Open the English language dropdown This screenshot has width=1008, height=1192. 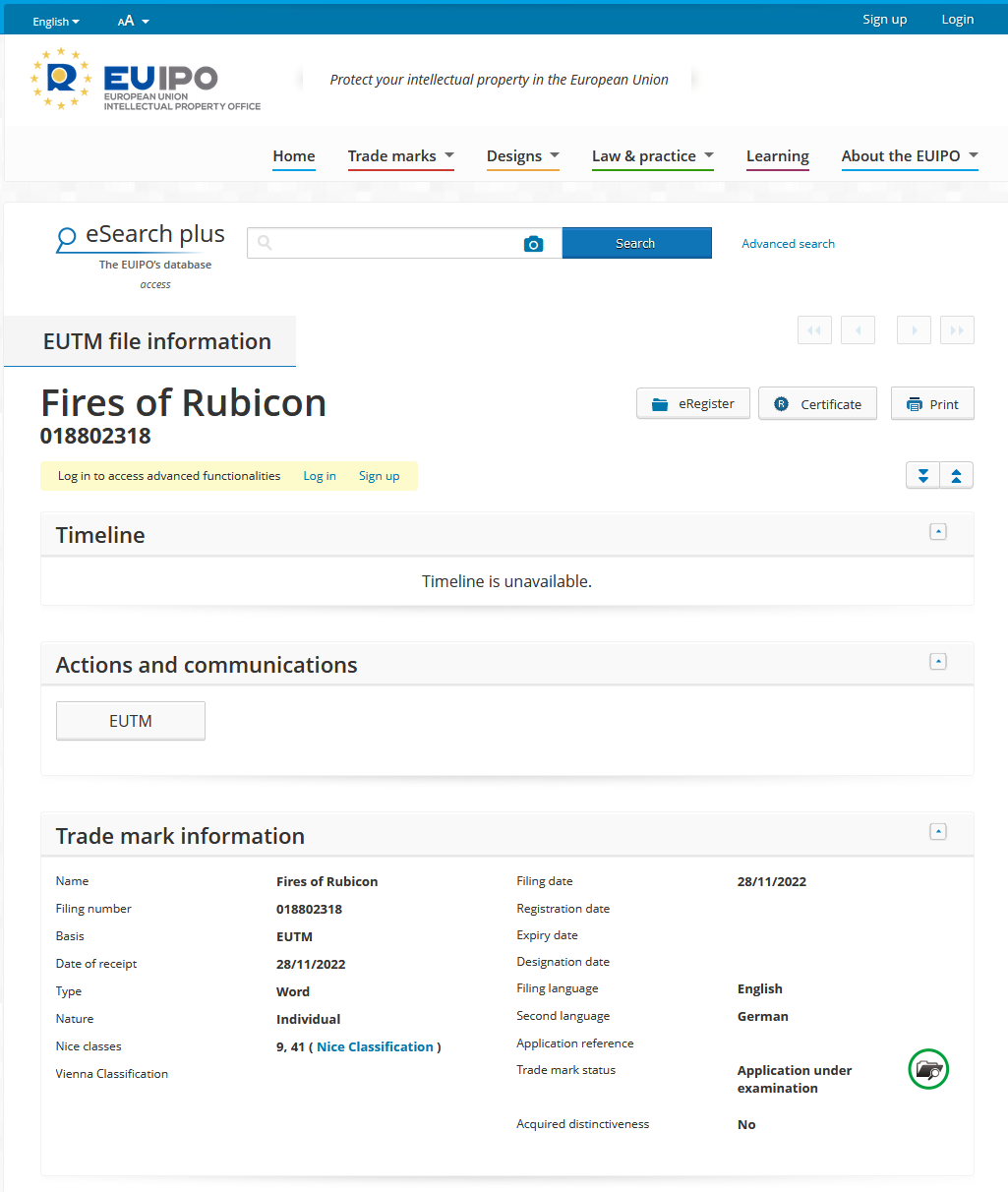(56, 21)
